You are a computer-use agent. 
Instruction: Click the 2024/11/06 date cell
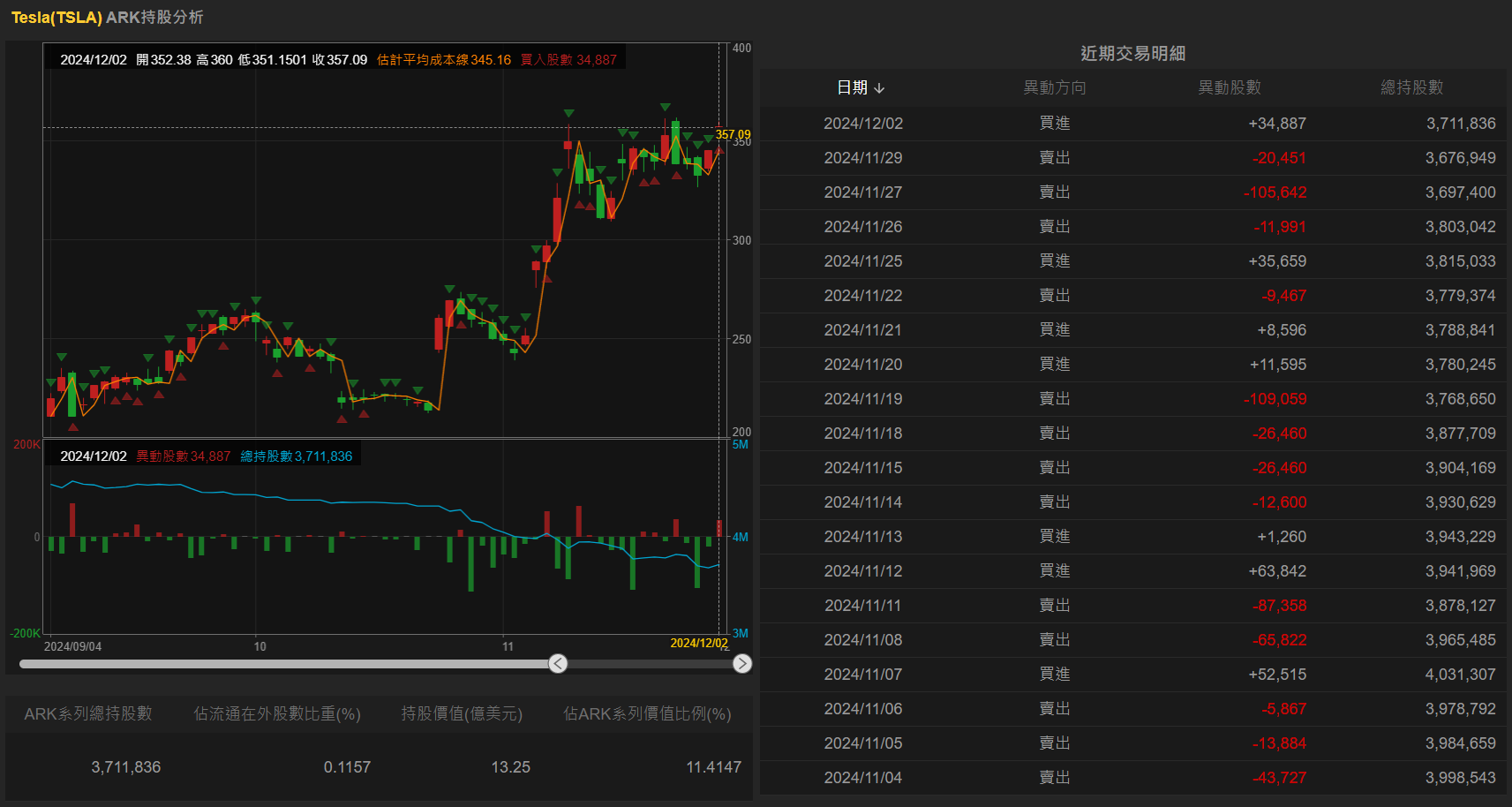[863, 709]
